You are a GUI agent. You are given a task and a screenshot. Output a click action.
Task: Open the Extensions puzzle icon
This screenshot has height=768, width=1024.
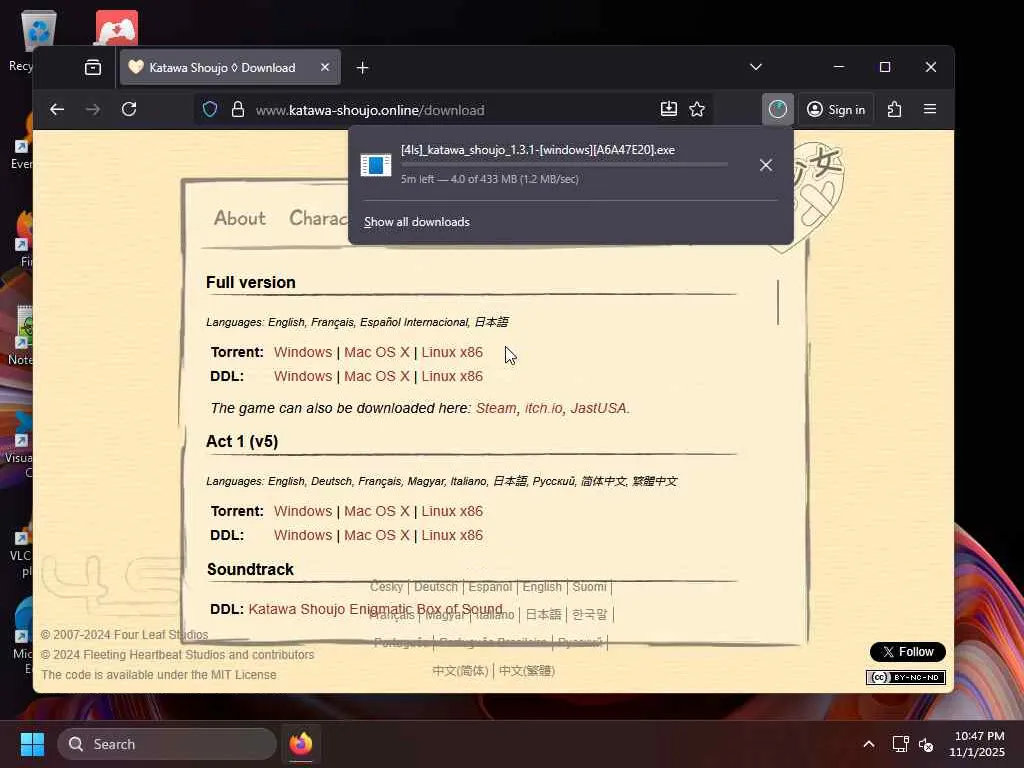895,109
